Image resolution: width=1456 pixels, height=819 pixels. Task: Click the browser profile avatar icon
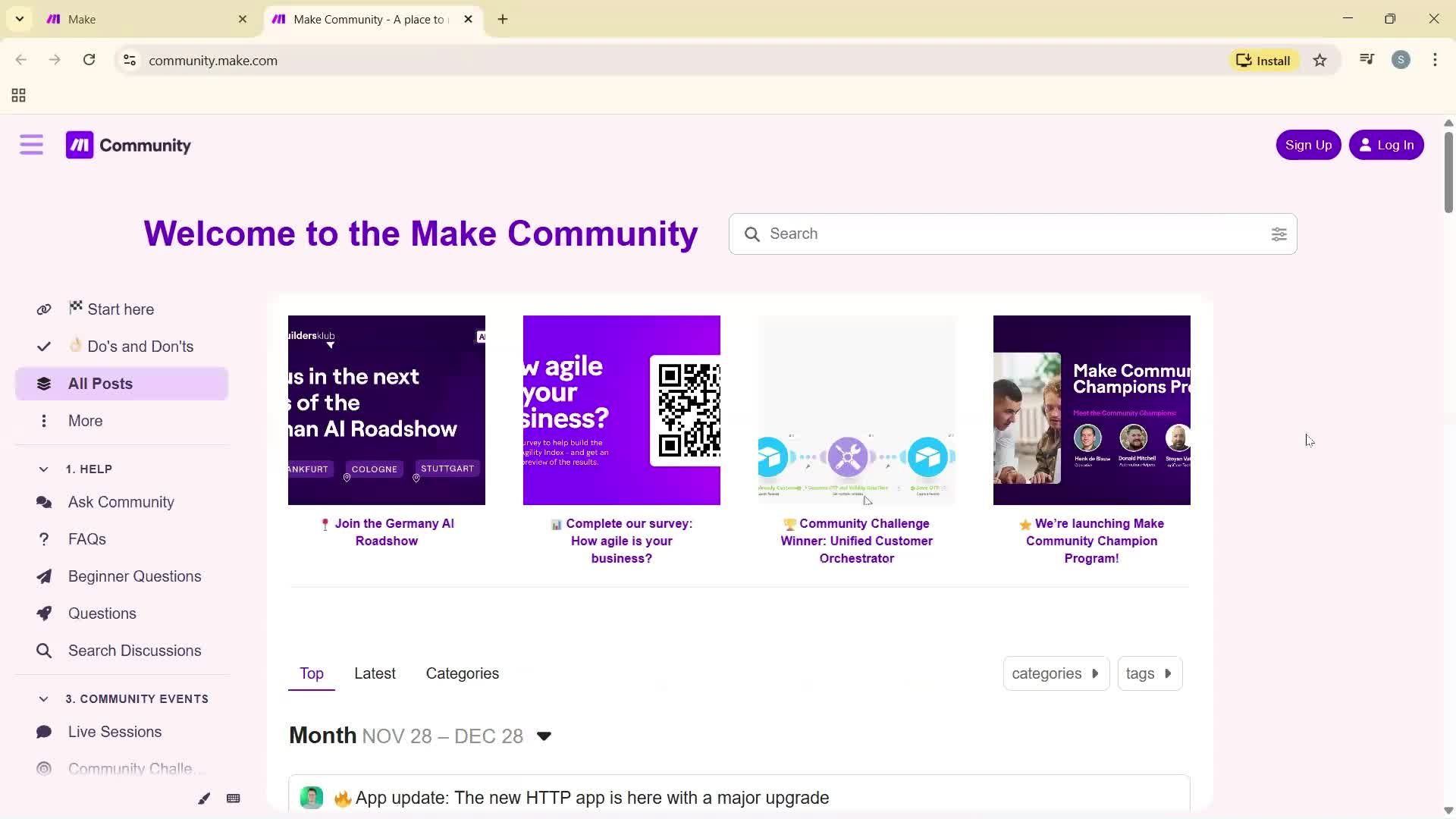tap(1401, 60)
